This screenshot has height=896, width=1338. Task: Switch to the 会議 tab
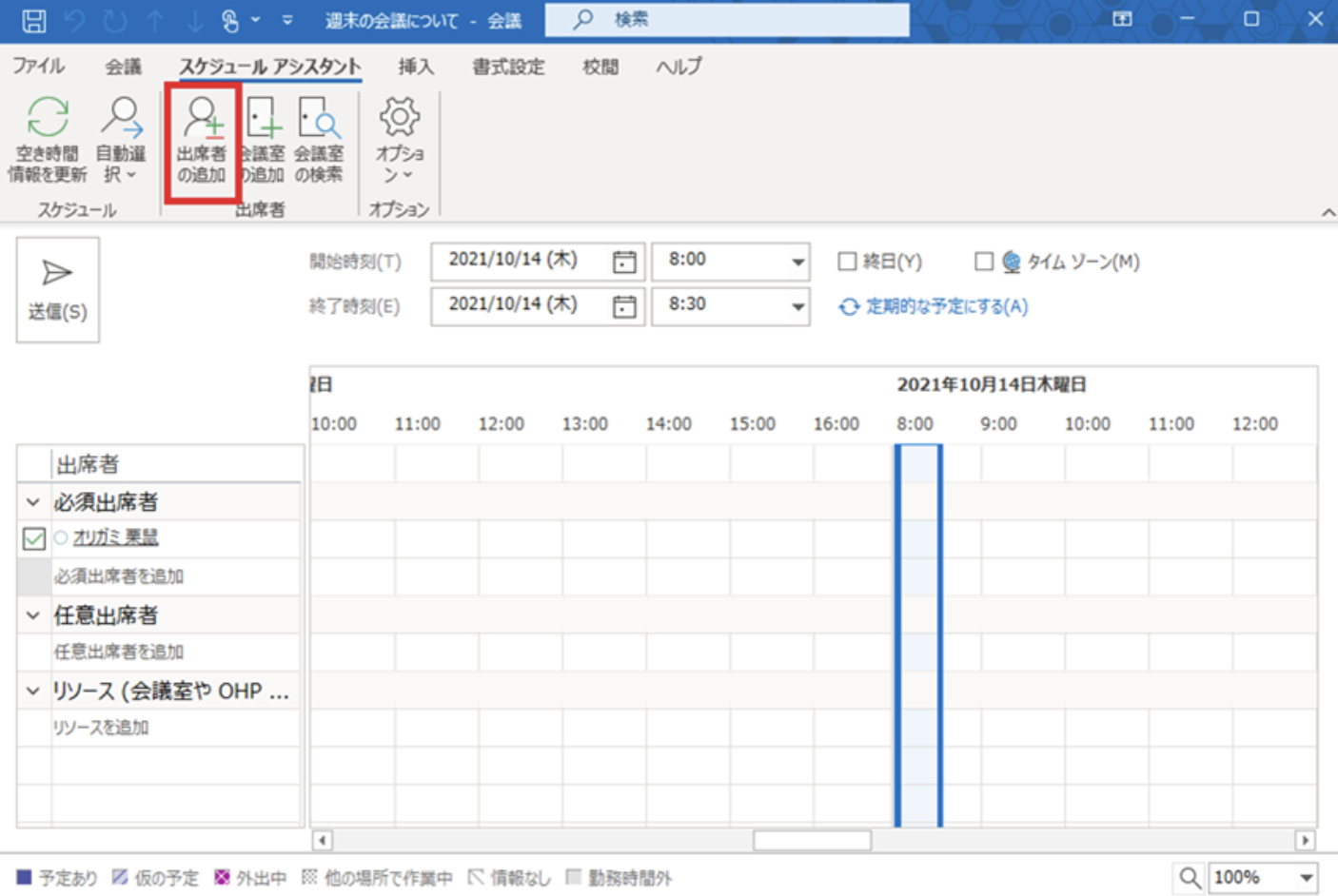click(123, 67)
